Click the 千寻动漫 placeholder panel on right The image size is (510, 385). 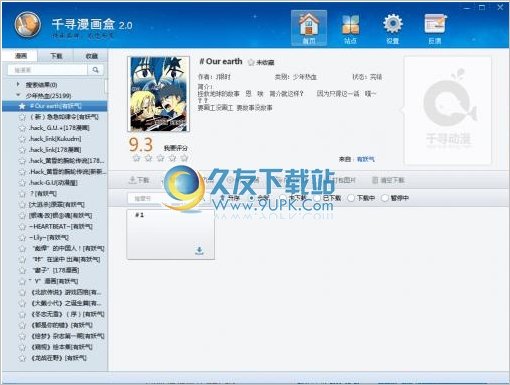pos(447,111)
